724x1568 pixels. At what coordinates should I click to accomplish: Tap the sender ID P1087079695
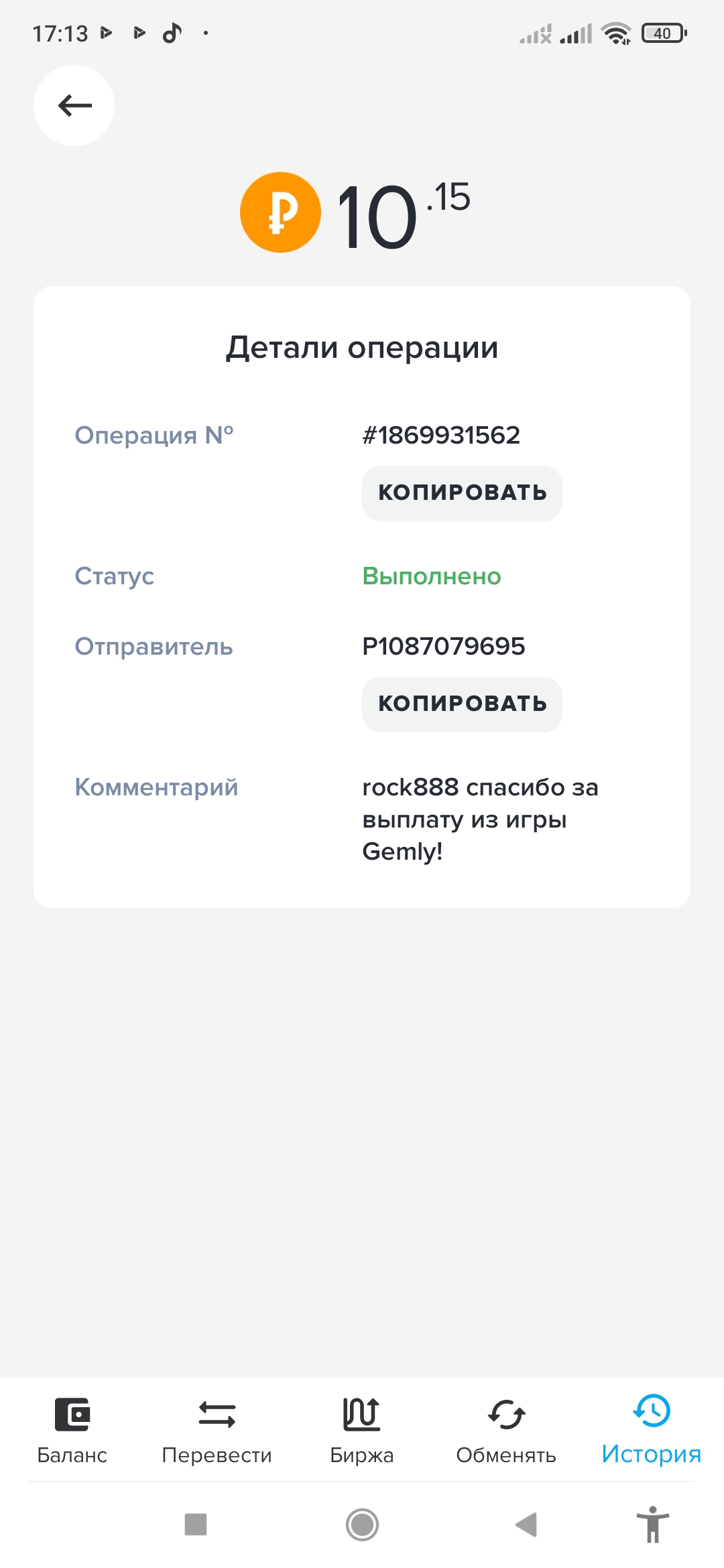click(443, 647)
